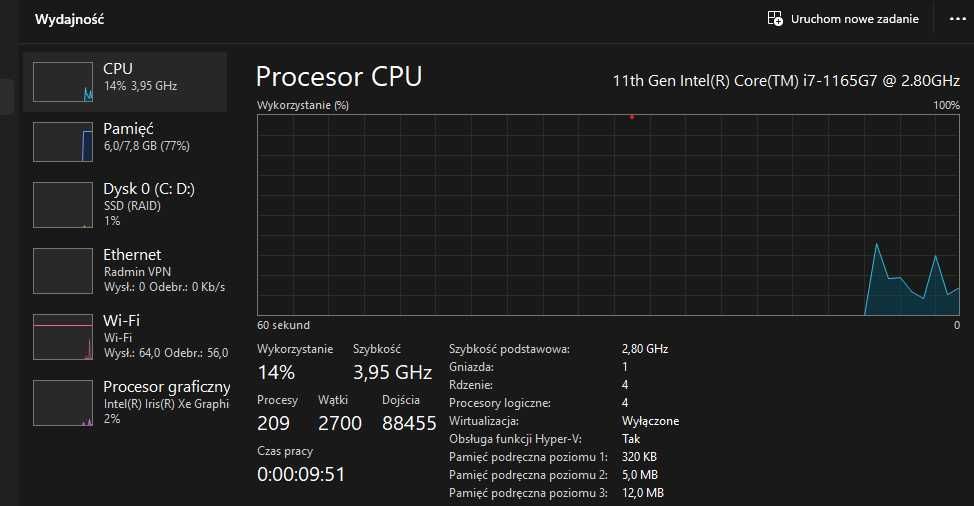Click the 'Wyłączone' Wirtualizacja value
974x506 pixels.
coord(650,421)
